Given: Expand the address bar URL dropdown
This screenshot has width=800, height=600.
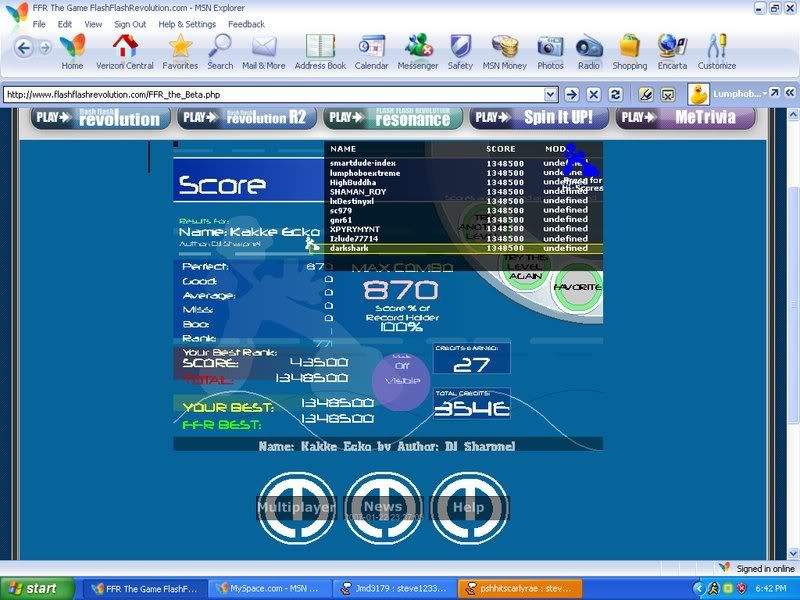Looking at the screenshot, I should pyautogui.click(x=550, y=94).
